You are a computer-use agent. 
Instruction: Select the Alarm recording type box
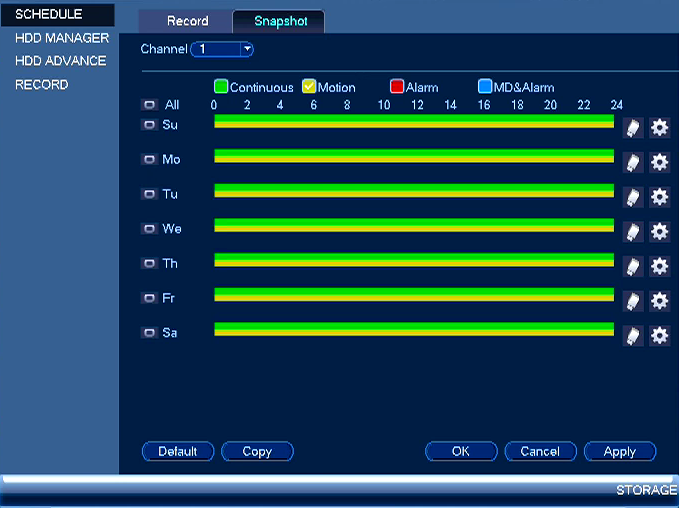click(397, 87)
